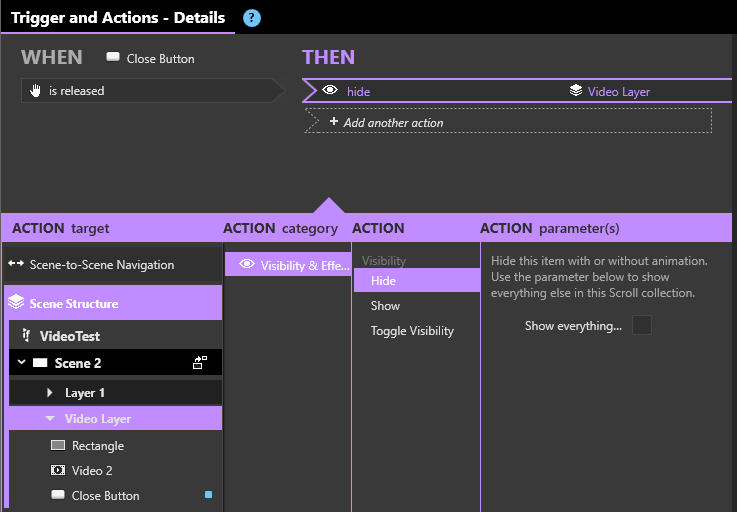Open the blue help question mark icon

(251, 18)
